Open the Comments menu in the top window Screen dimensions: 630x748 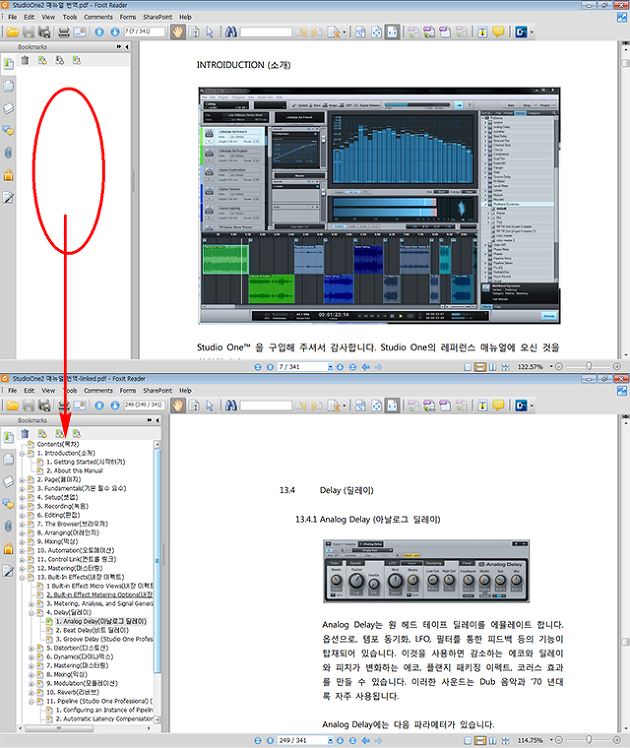click(98, 17)
